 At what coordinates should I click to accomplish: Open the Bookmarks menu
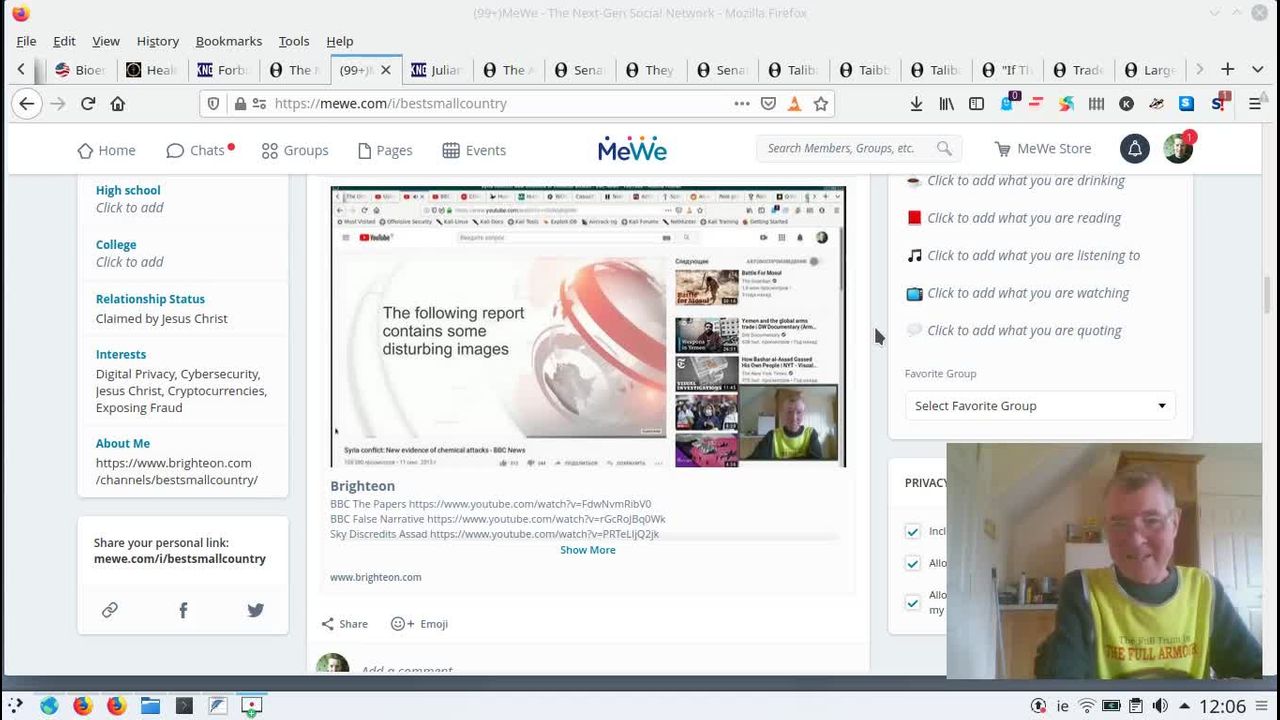[x=228, y=41]
